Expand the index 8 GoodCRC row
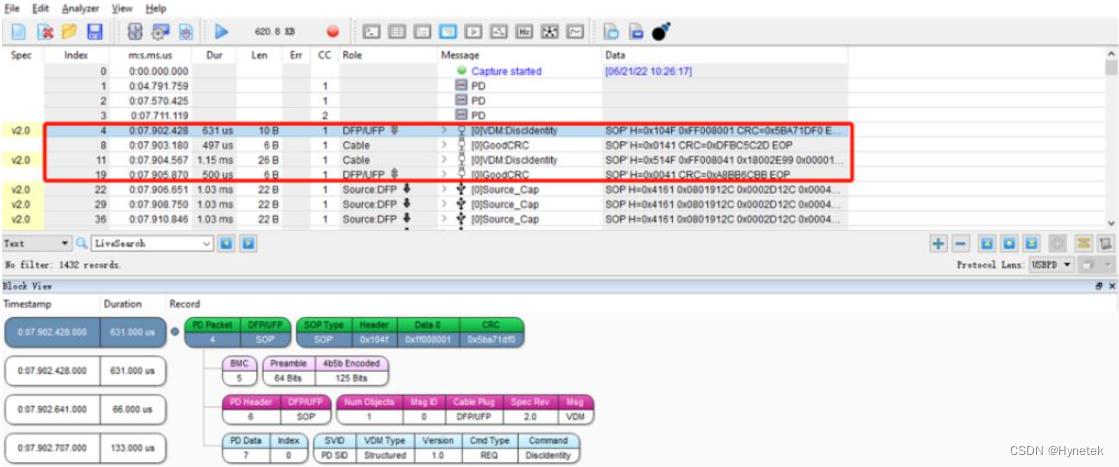 point(445,145)
